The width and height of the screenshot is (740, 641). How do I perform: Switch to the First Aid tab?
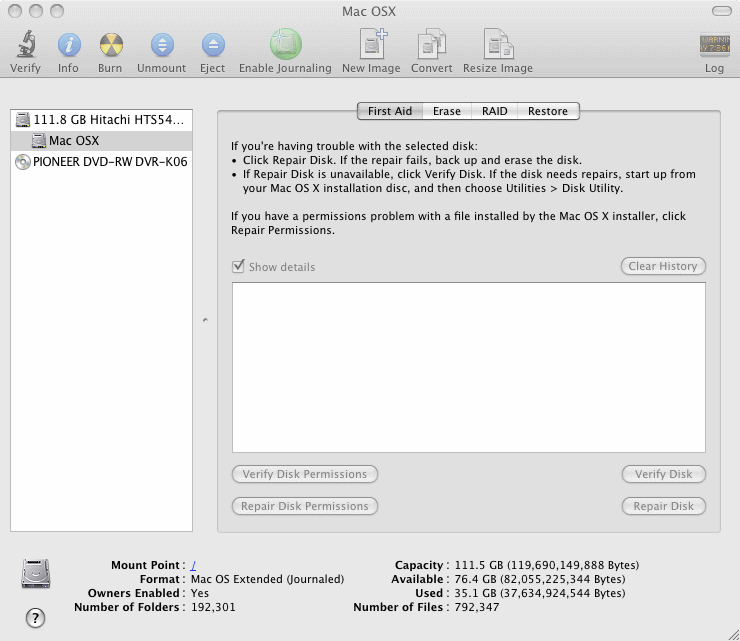click(x=390, y=111)
